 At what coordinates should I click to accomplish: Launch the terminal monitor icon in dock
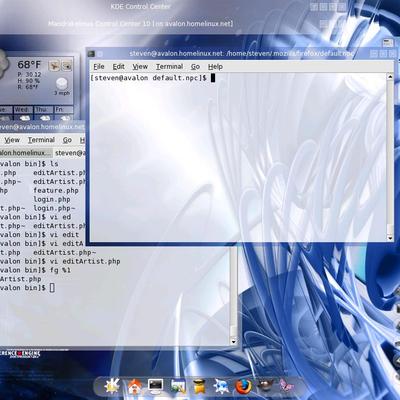pos(156,386)
